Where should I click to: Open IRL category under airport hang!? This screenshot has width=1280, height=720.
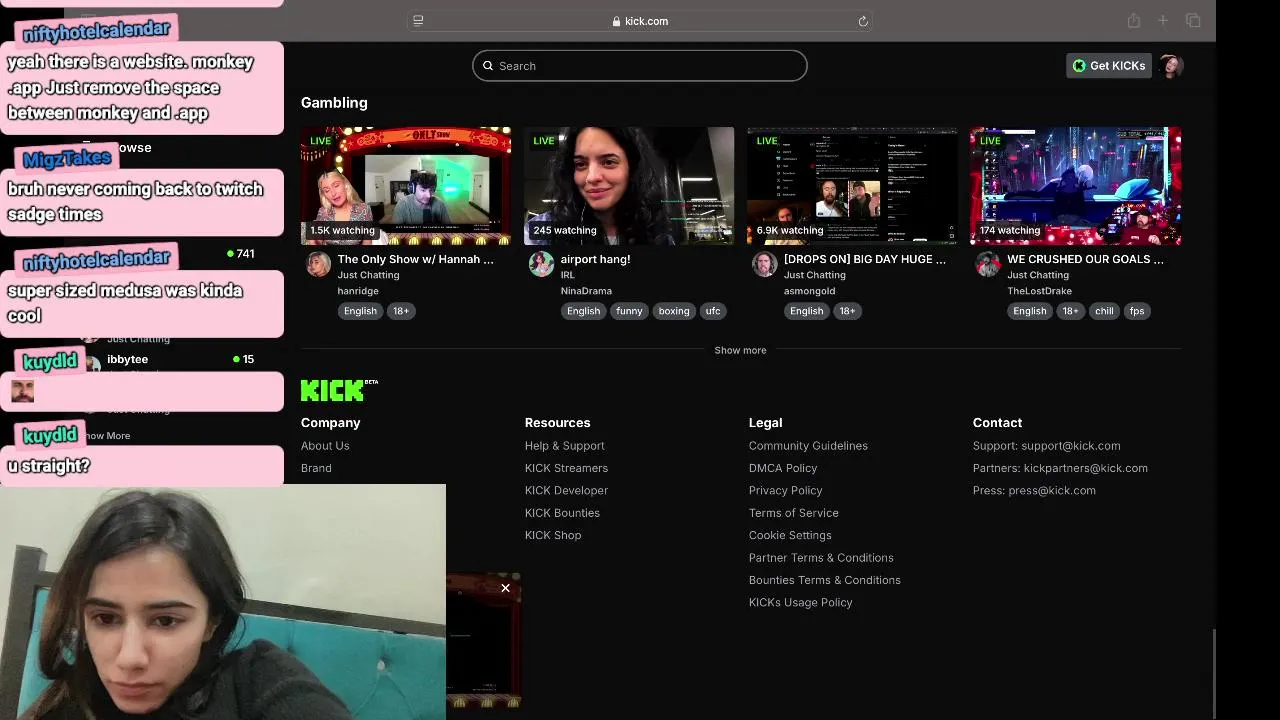(x=567, y=275)
